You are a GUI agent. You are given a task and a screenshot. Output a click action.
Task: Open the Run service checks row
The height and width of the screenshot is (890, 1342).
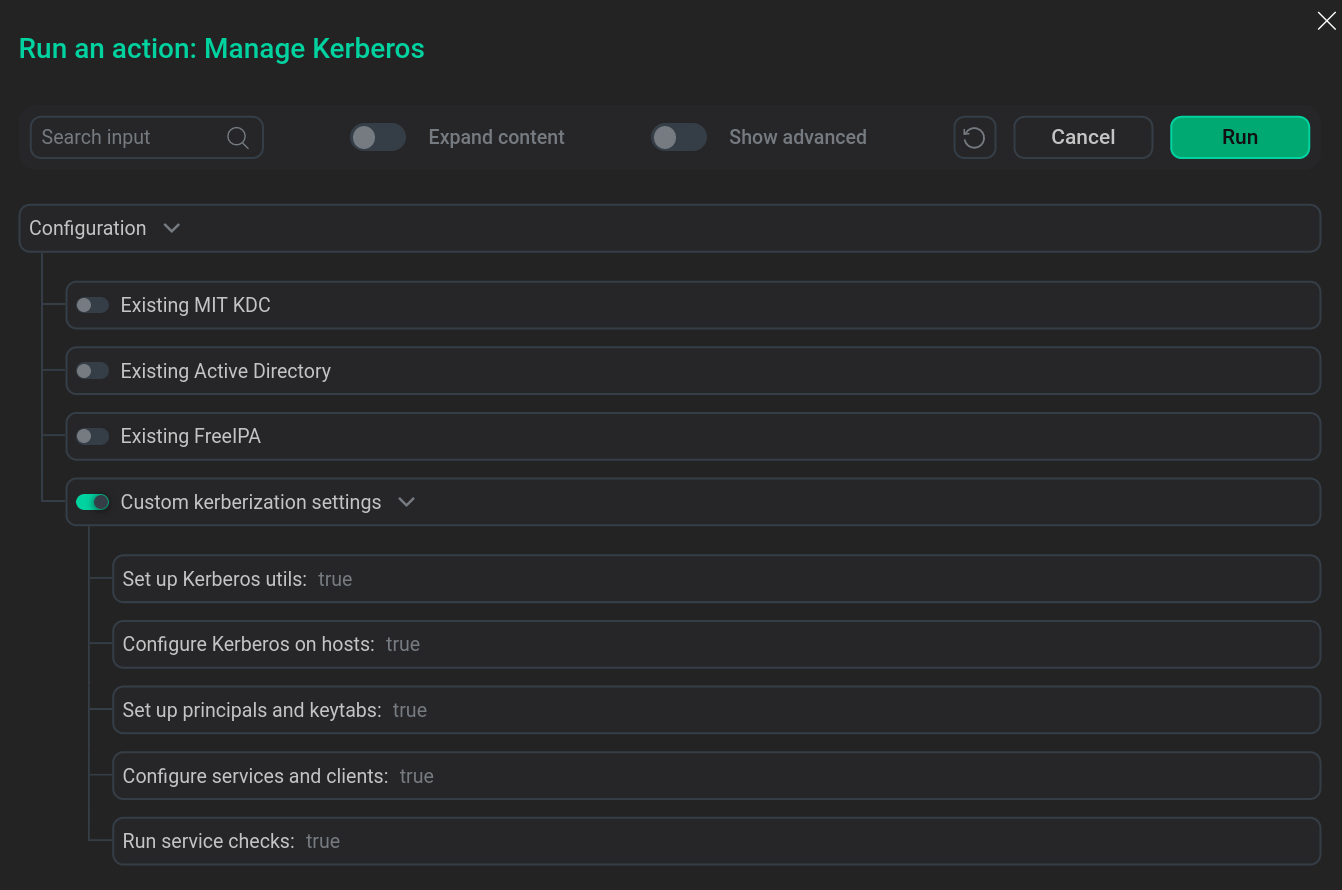[x=716, y=841]
